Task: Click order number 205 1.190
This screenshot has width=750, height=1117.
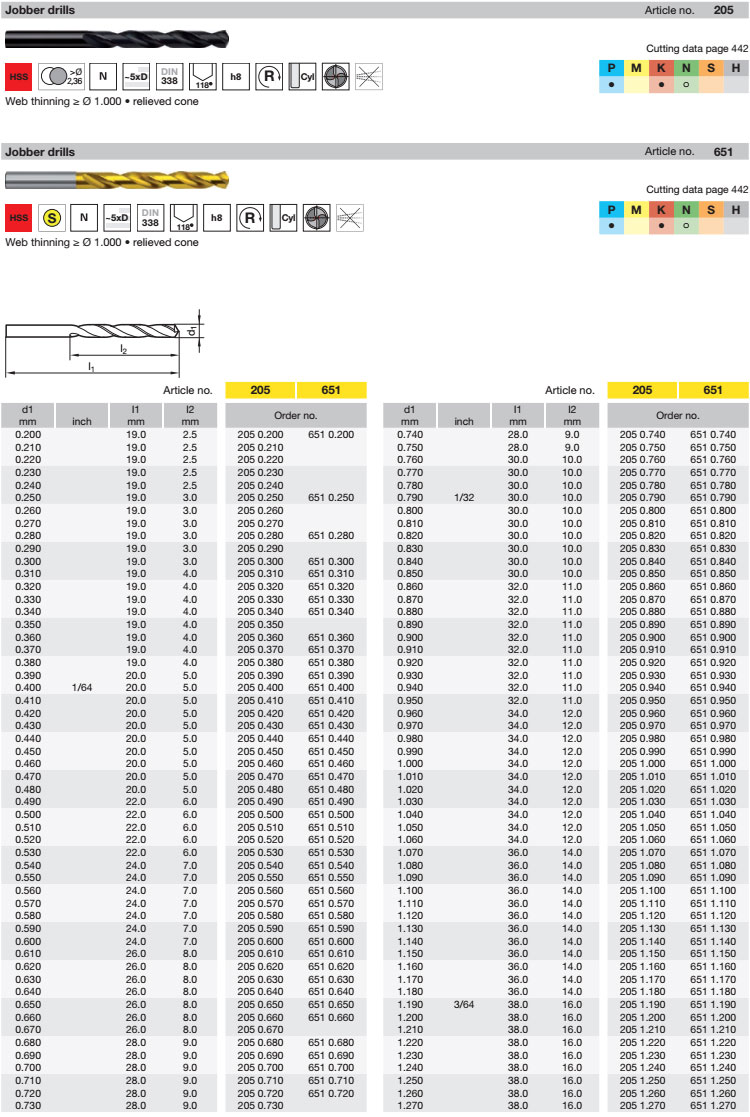Action: (642, 1004)
